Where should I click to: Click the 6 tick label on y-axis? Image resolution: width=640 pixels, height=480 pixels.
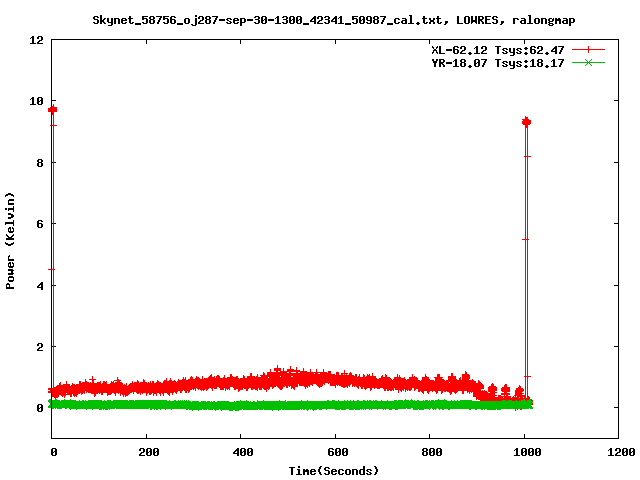[x=40, y=224]
